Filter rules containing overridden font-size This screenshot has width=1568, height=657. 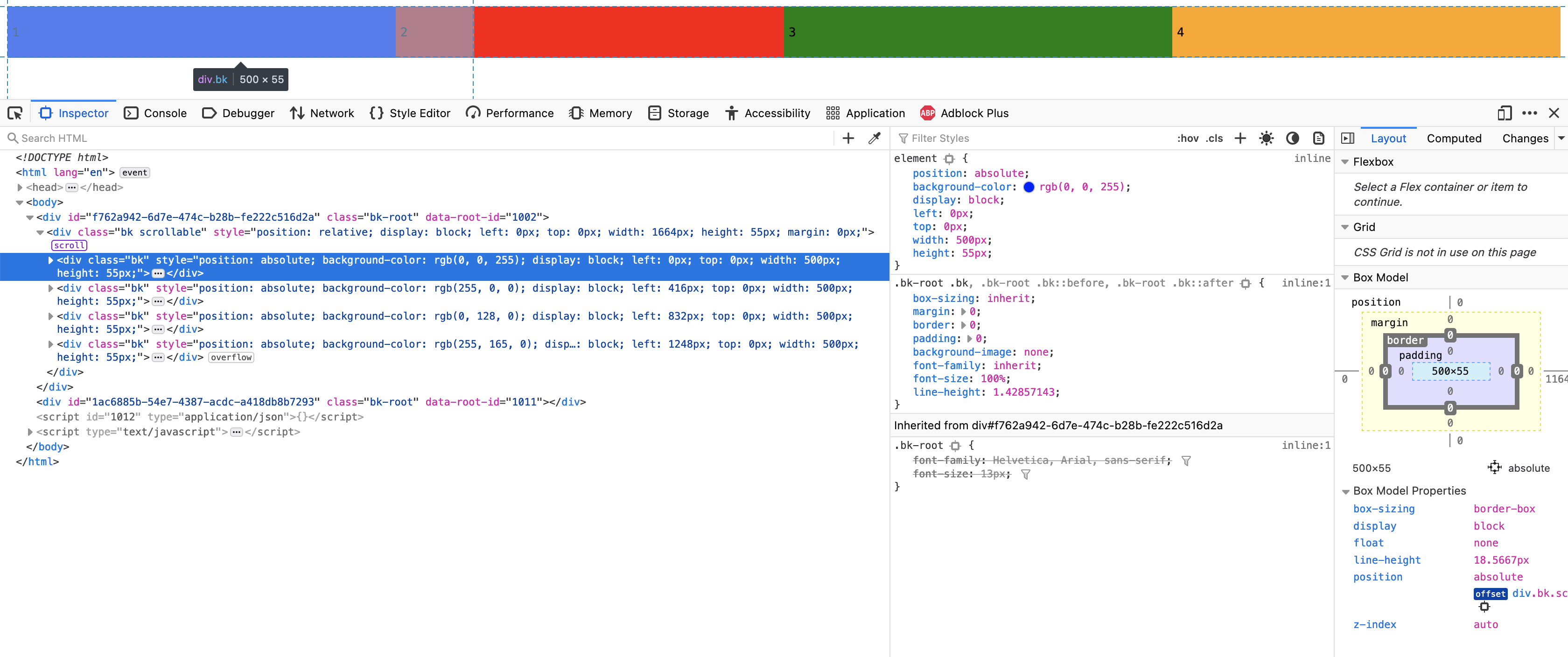(1026, 475)
